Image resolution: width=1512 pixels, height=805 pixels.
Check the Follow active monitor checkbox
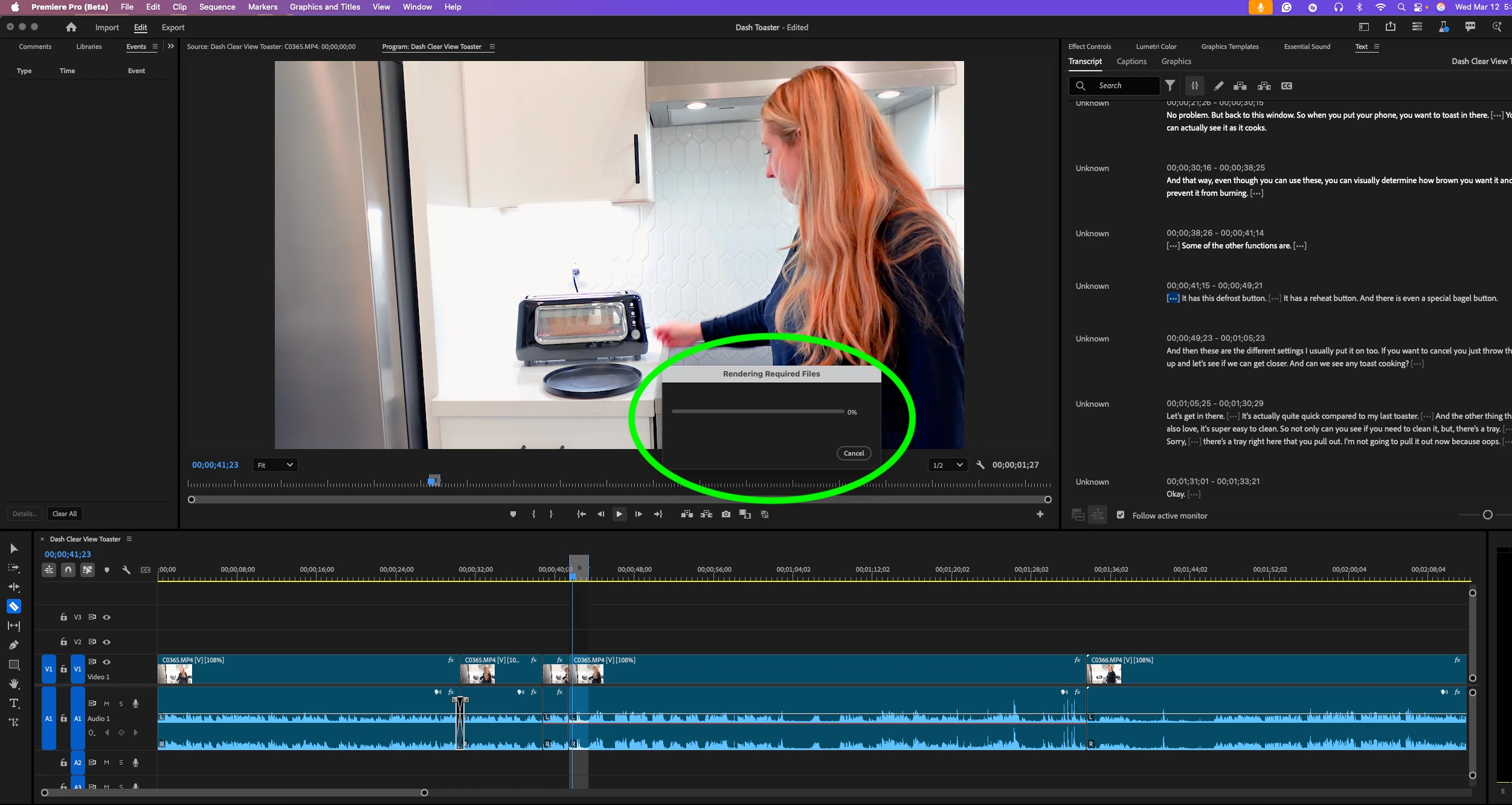[1121, 515]
